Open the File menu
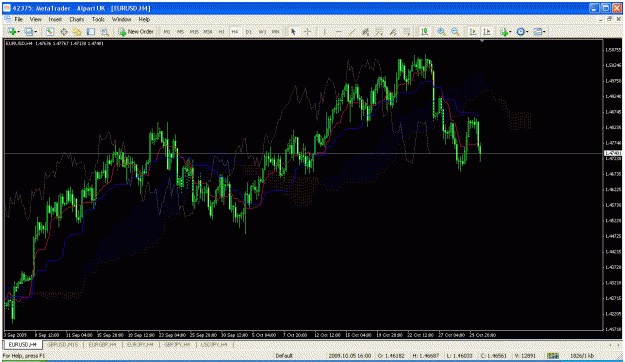This screenshot has width=625, height=362. pyautogui.click(x=19, y=19)
